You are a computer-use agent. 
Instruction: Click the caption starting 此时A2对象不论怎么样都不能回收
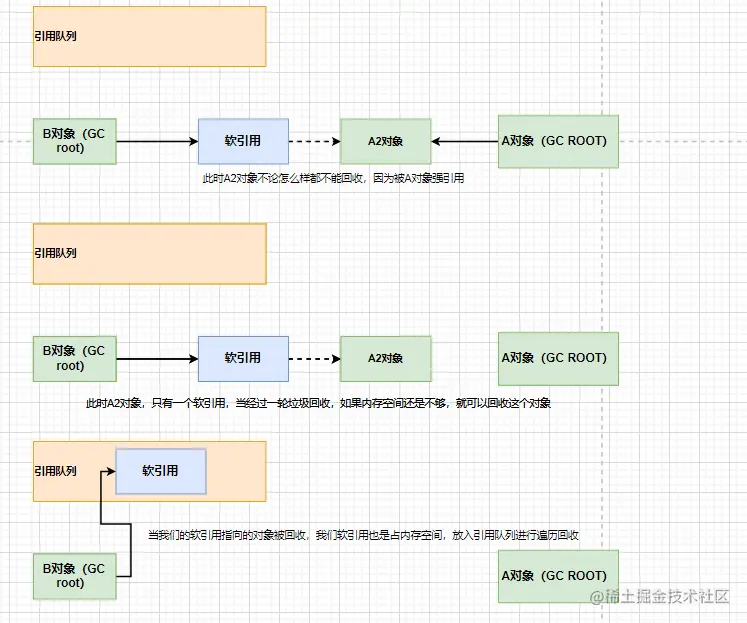[x=333, y=178]
